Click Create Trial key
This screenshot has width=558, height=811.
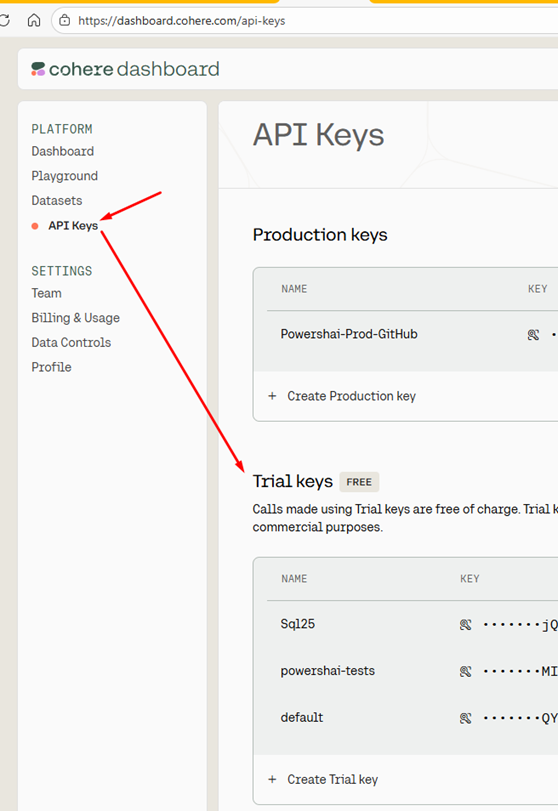pyautogui.click(x=333, y=779)
